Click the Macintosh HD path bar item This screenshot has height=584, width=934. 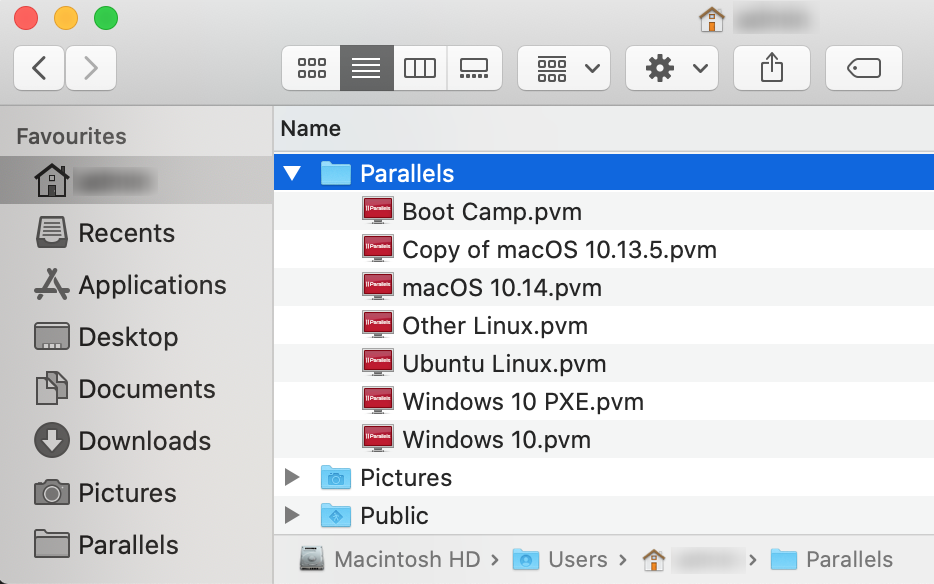pos(390,560)
